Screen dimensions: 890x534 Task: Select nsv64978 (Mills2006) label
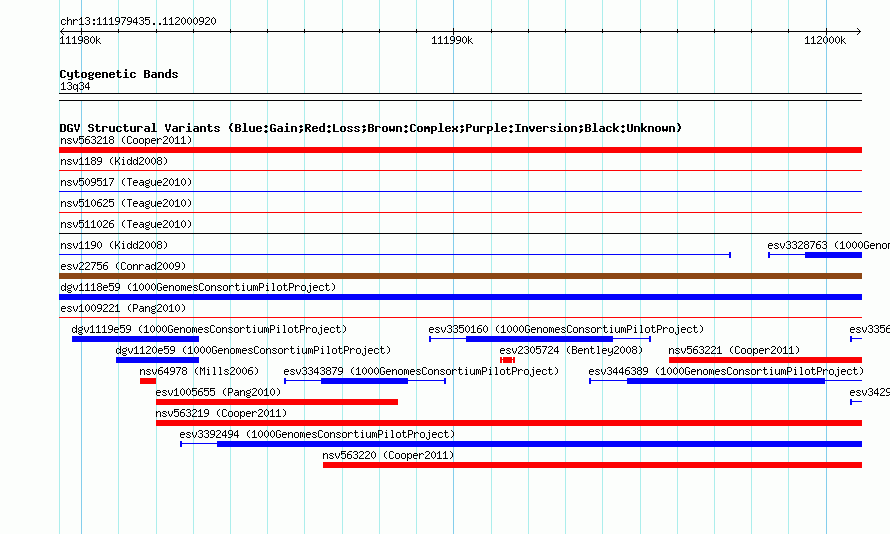[x=199, y=371]
